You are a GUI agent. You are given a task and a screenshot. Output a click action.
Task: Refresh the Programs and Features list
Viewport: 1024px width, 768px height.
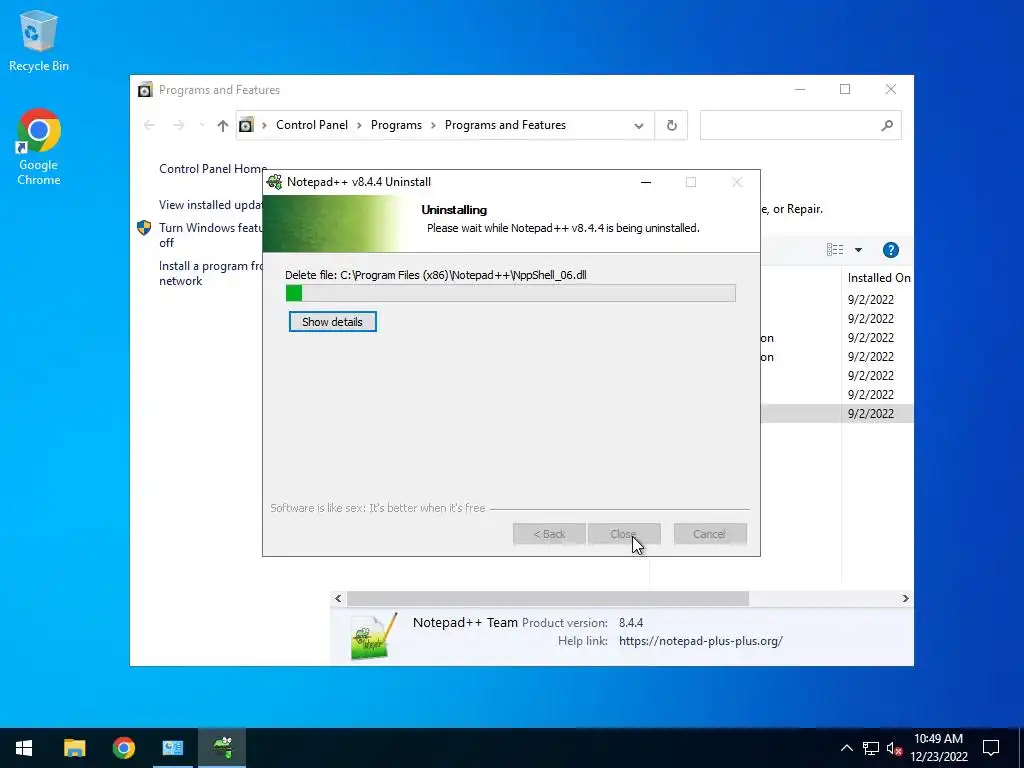(x=671, y=125)
